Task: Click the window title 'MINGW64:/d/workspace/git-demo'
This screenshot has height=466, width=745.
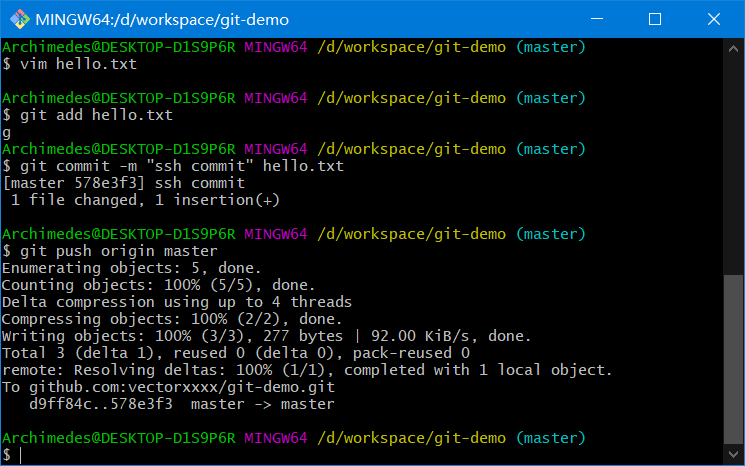Action: [162, 19]
